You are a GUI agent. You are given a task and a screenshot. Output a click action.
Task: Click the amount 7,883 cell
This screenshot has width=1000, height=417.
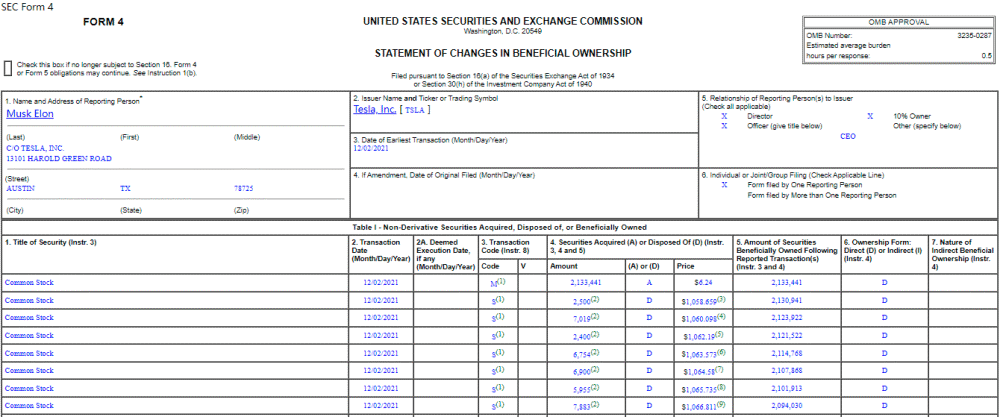(584, 405)
